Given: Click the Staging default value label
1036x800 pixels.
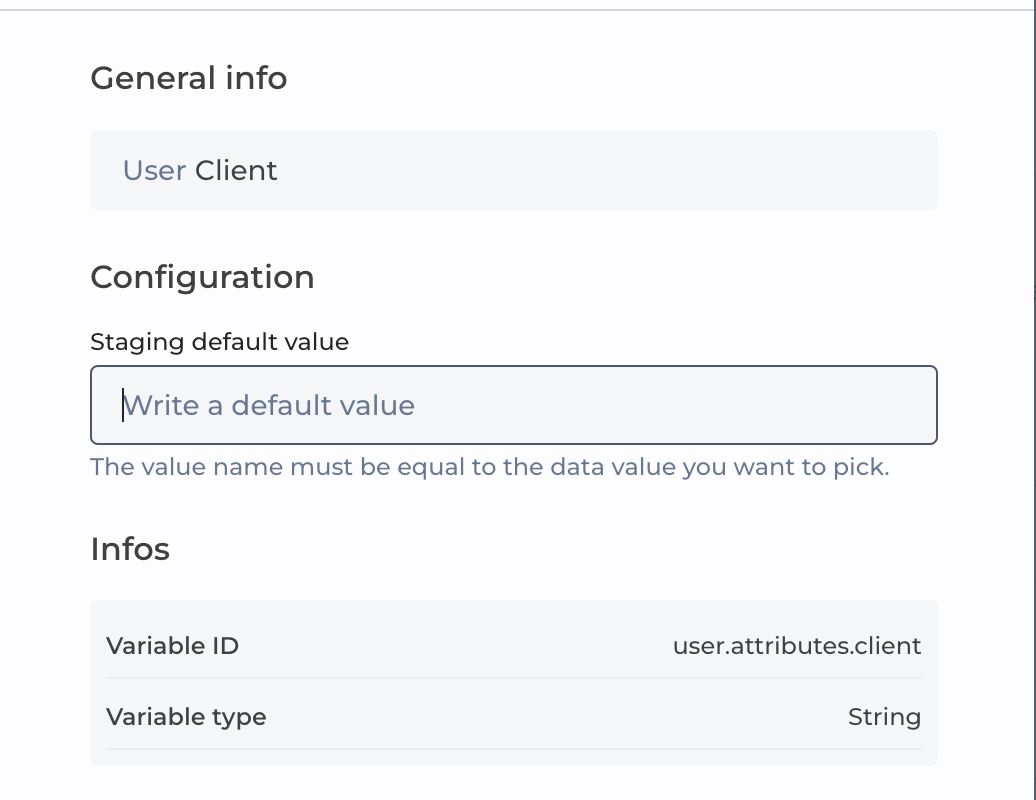Looking at the screenshot, I should 219,342.
